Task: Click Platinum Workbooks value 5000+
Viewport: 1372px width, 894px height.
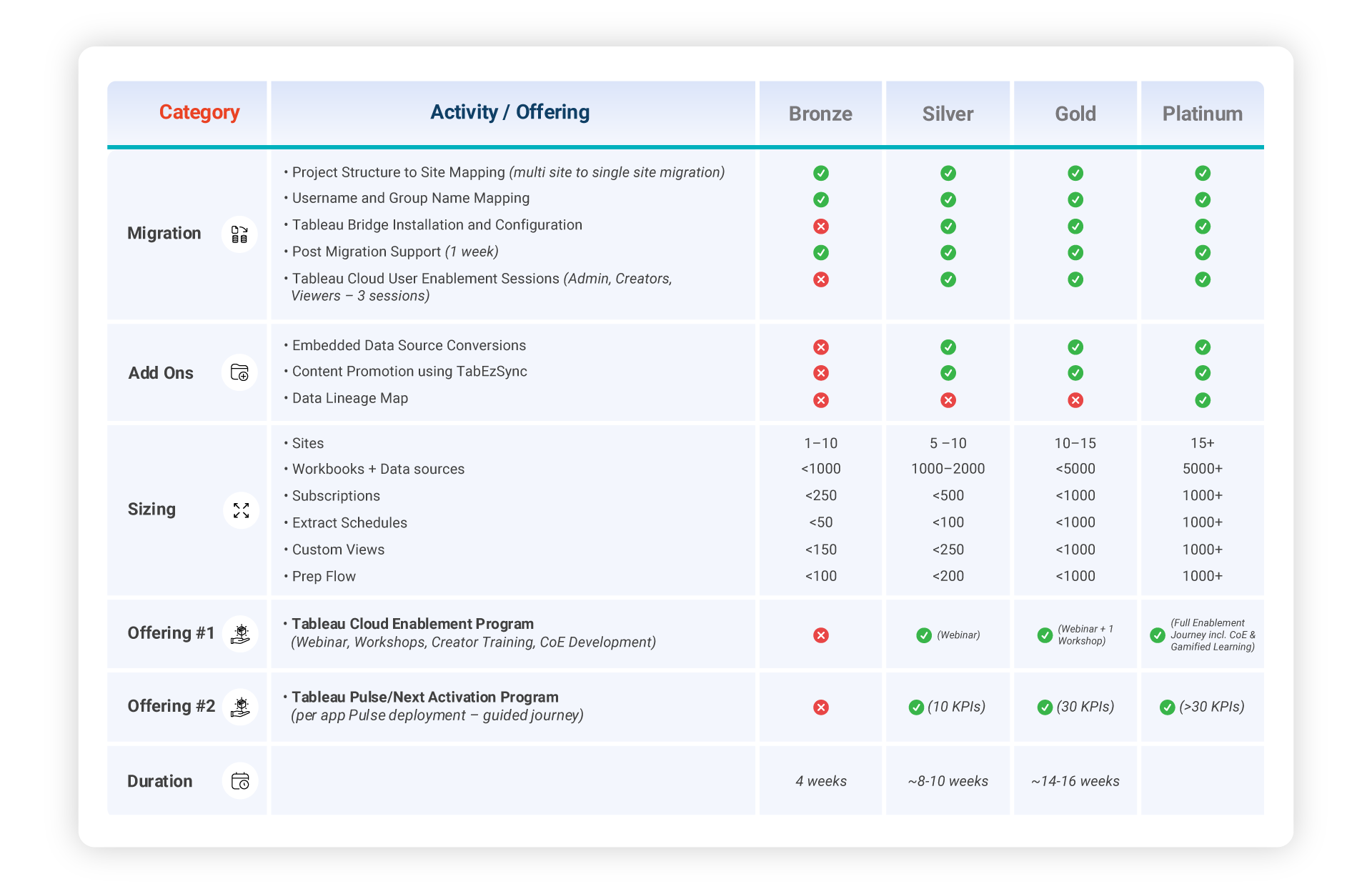Action: (x=1203, y=469)
